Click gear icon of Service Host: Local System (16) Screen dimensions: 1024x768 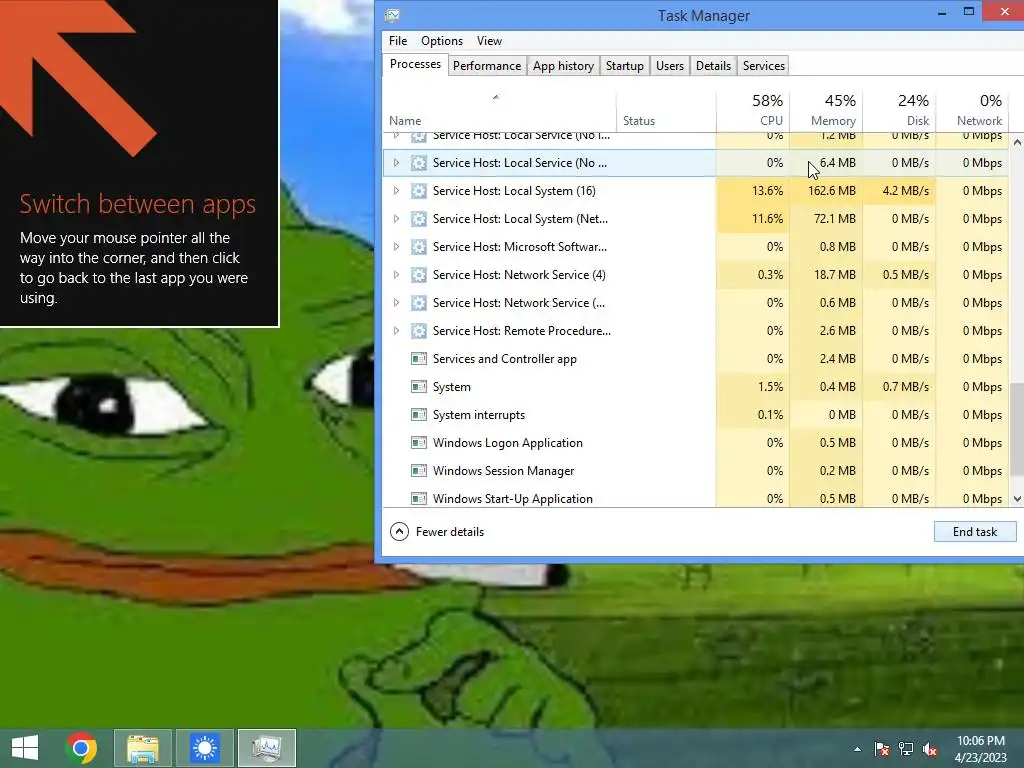(x=419, y=191)
